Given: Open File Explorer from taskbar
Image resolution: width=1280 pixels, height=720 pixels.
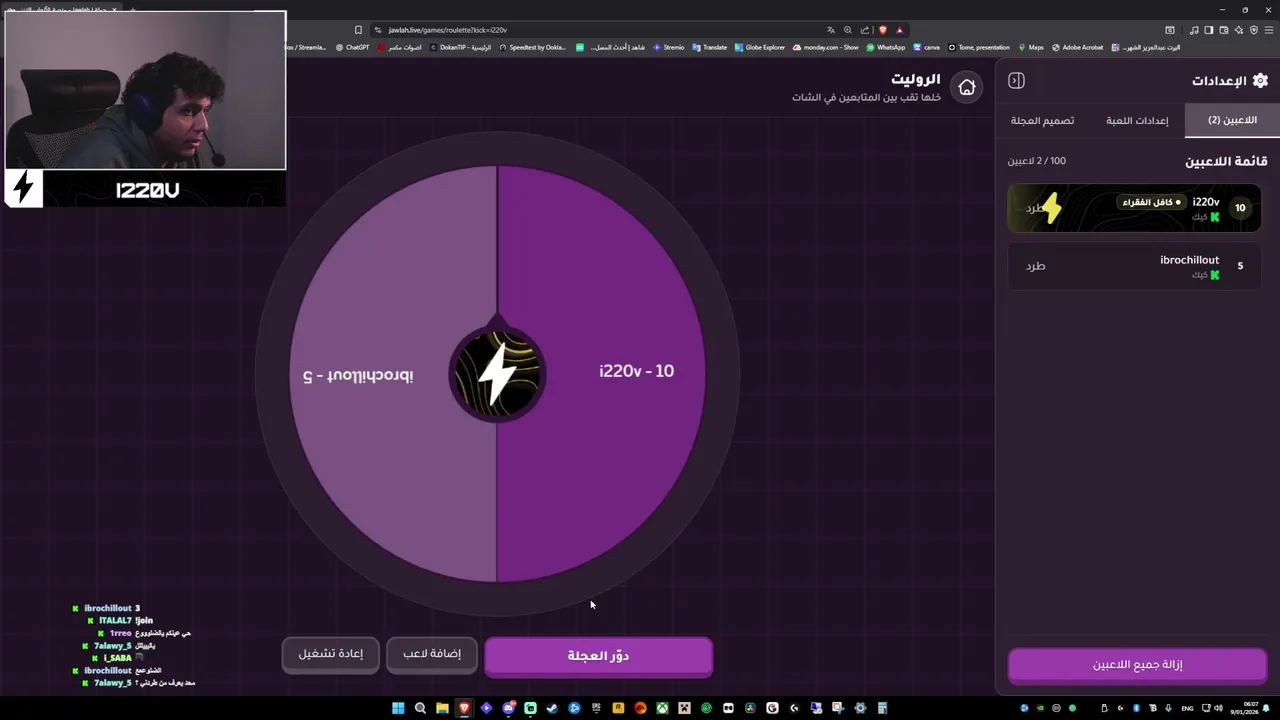Looking at the screenshot, I should pos(442,708).
